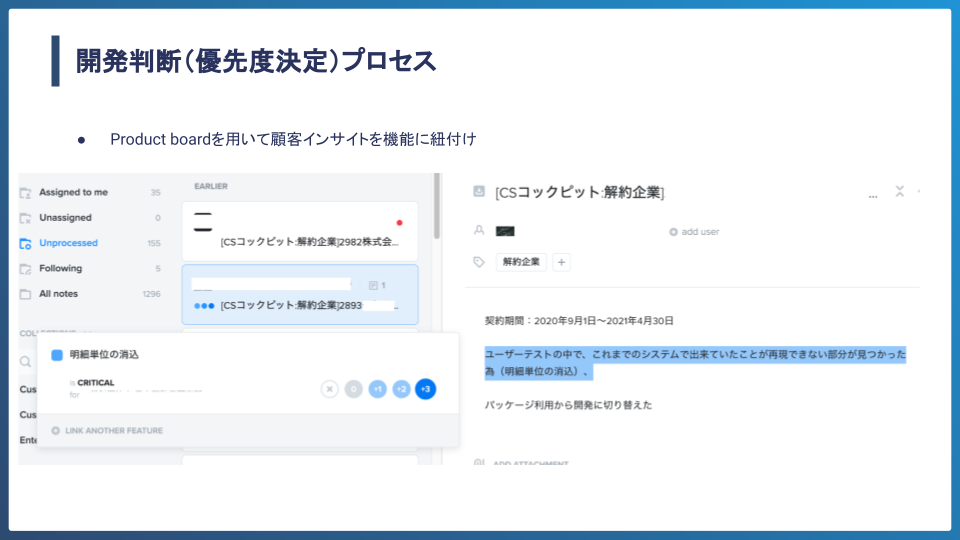Click the note type icon beside the title
The width and height of the screenshot is (960, 540).
pos(479,192)
